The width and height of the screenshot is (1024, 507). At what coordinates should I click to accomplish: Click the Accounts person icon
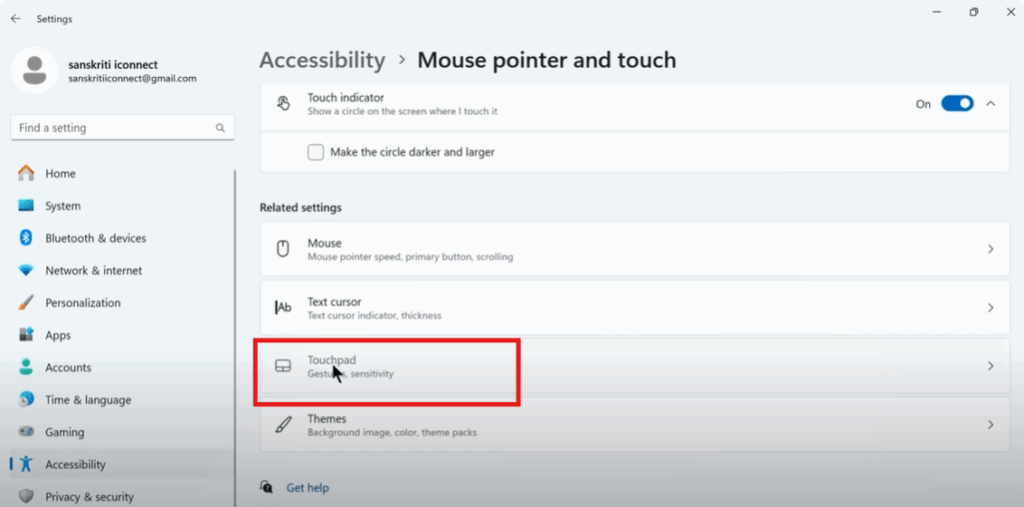pyautogui.click(x=26, y=367)
